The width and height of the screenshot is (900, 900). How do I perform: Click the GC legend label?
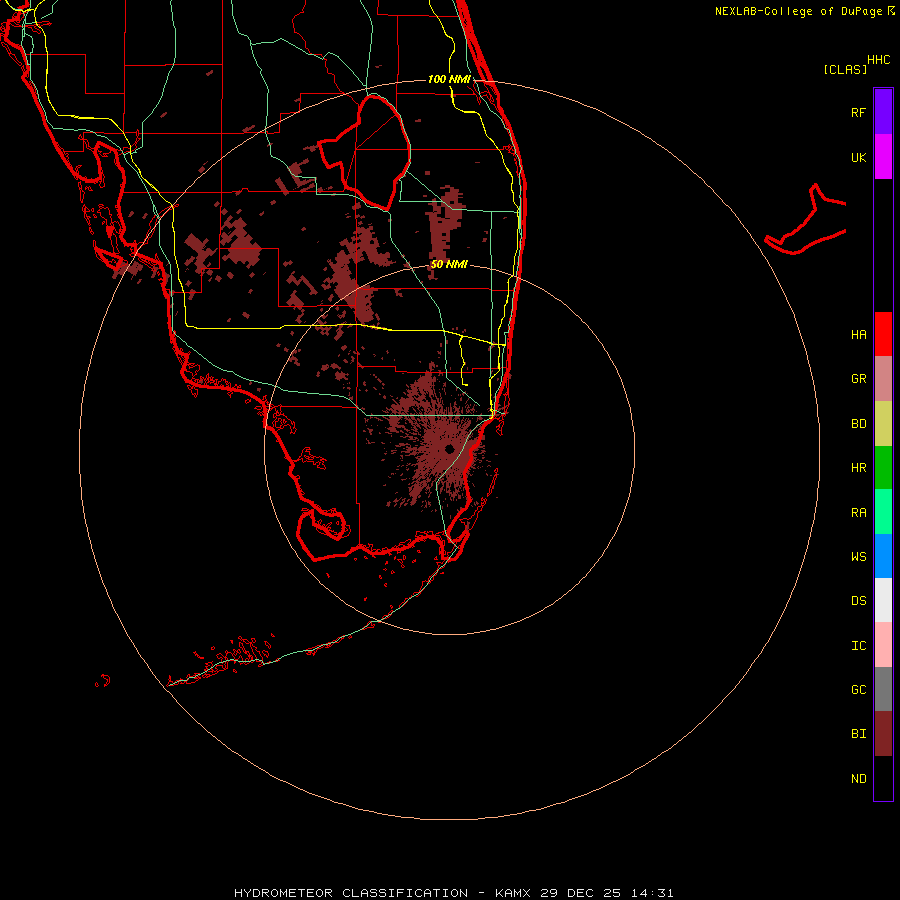(858, 690)
